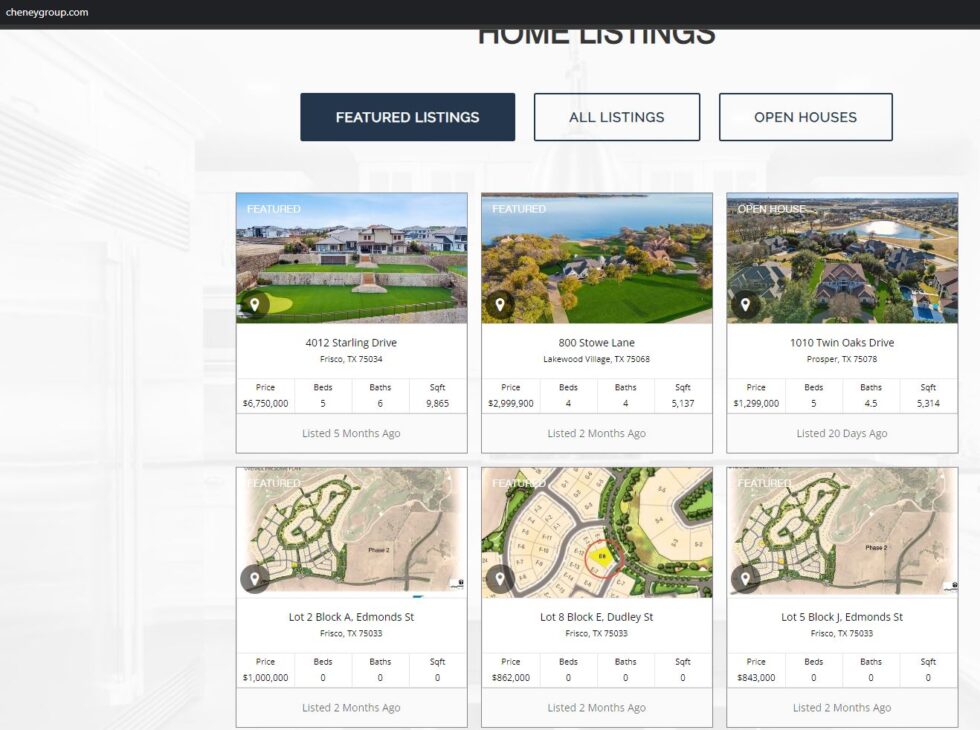This screenshot has width=980, height=730.
Task: Open Lot 5 Block J, Edmonds St link
Action: [x=842, y=617]
